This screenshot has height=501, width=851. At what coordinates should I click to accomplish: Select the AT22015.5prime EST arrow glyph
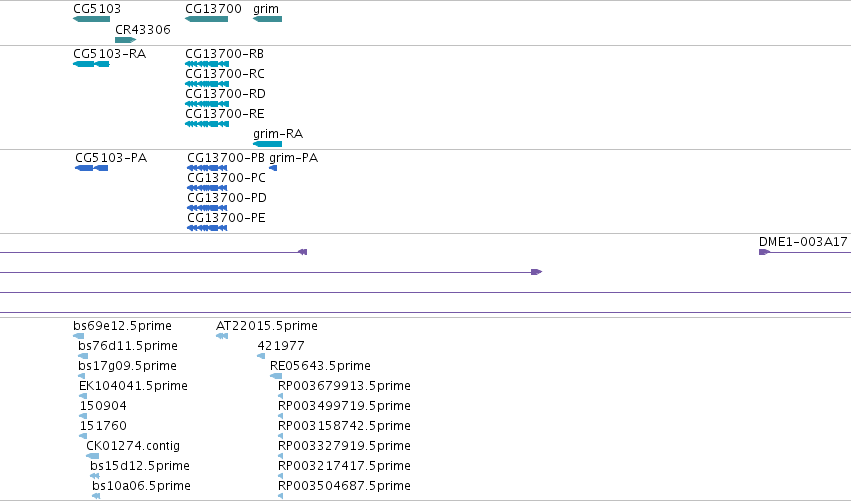(222, 337)
